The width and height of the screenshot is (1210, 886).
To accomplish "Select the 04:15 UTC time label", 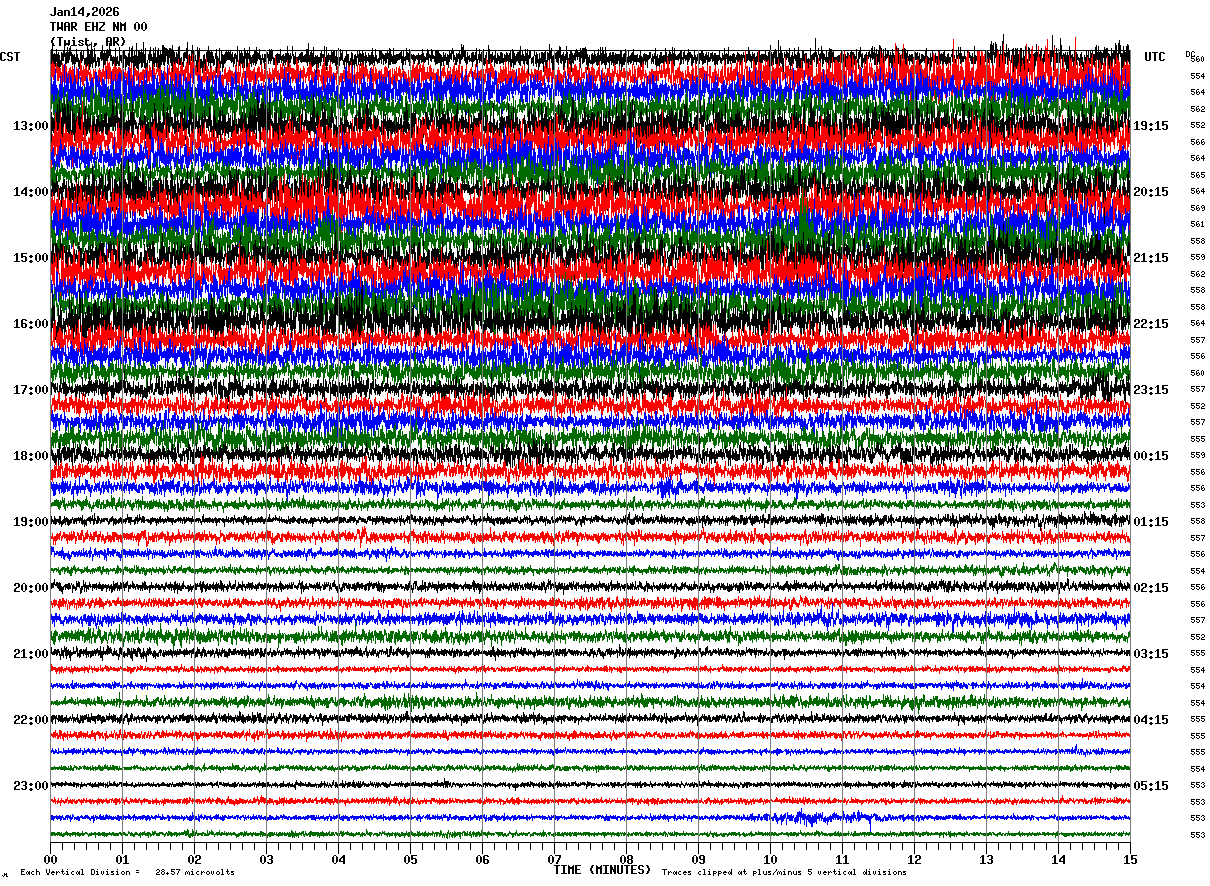I will click(x=1151, y=720).
